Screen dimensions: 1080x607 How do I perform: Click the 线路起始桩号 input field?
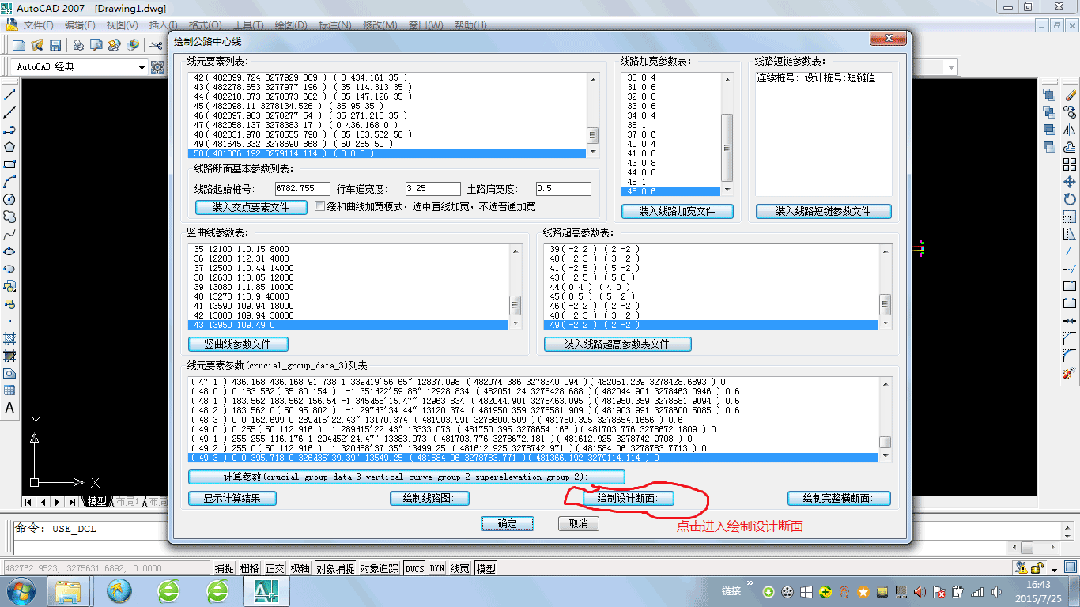coord(302,188)
